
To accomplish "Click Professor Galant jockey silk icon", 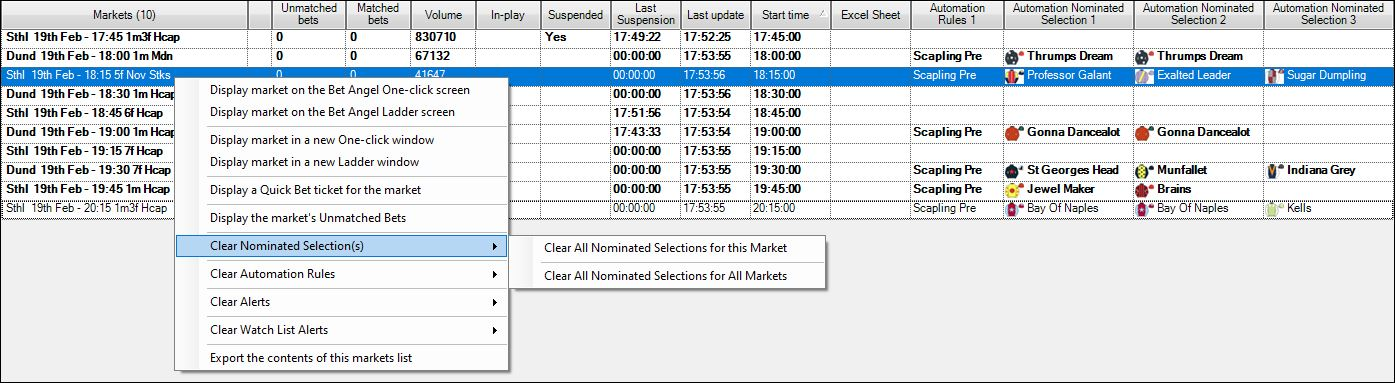I will click(1014, 76).
